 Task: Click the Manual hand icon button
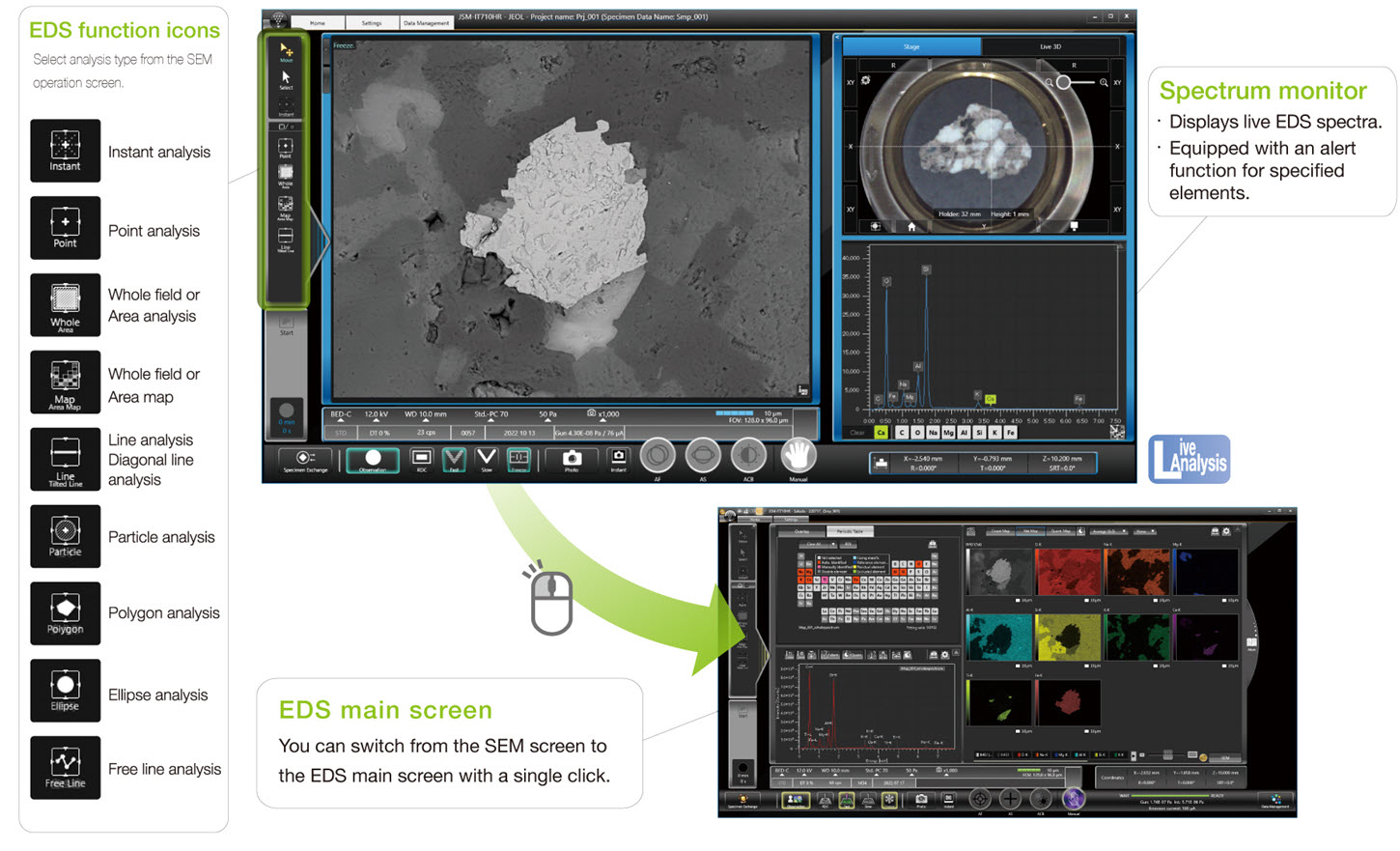[x=798, y=455]
